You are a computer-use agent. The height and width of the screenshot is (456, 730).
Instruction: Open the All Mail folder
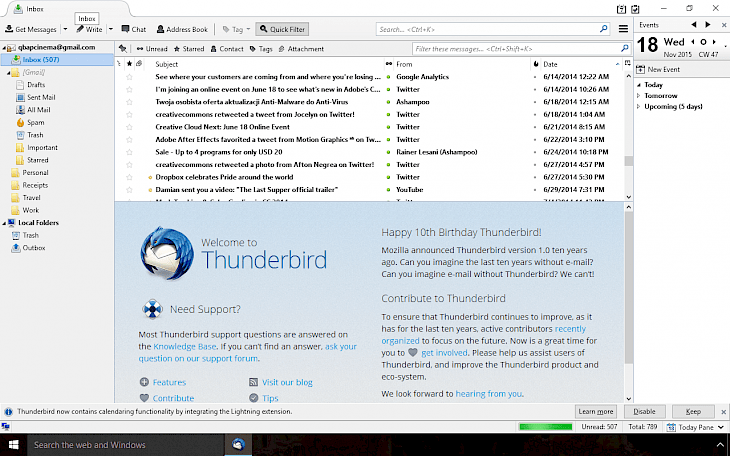point(38,110)
